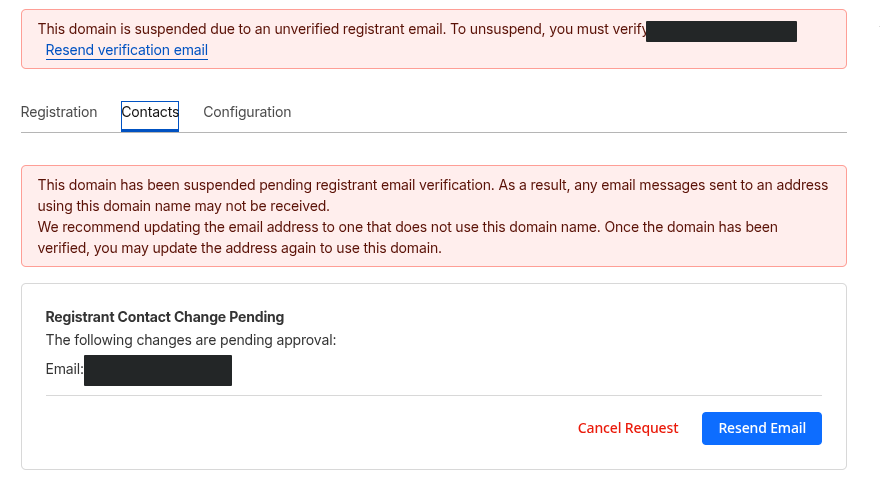Image resolution: width=880 pixels, height=490 pixels.
Task: Click the tab bar underline right of Configuration
Action: click(570, 132)
